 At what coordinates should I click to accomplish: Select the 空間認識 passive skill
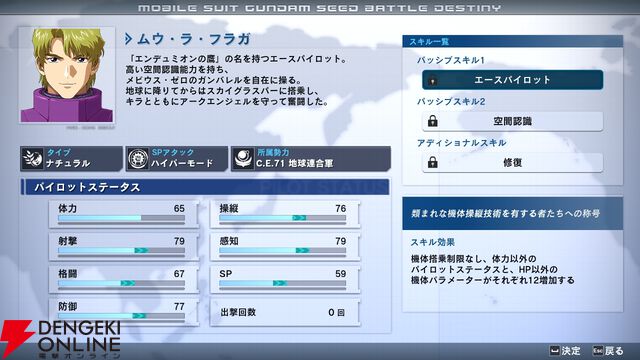512,121
